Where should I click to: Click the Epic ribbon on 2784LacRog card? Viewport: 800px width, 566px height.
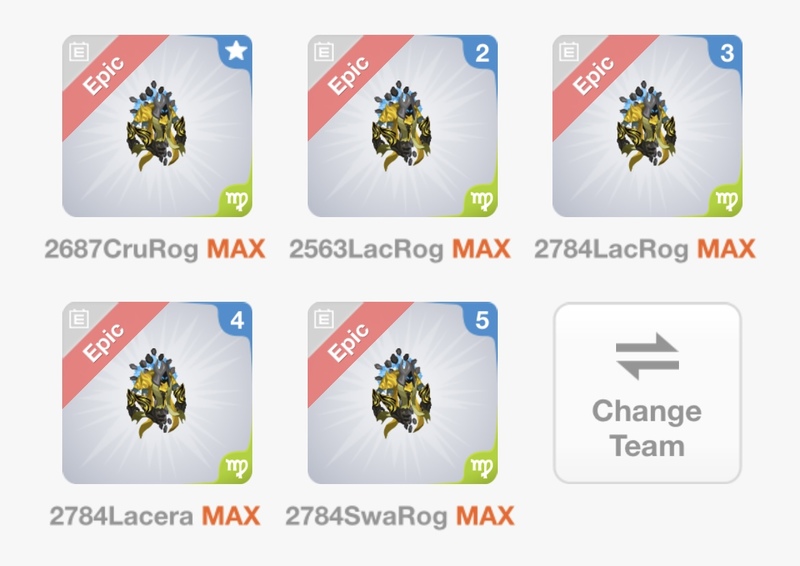click(593, 75)
